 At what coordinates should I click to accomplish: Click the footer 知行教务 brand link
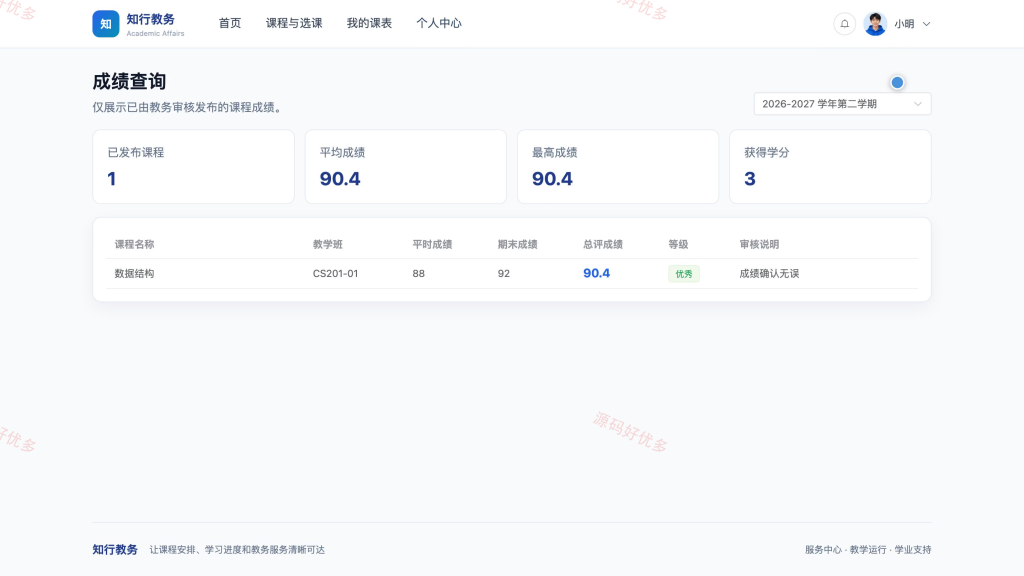115,549
